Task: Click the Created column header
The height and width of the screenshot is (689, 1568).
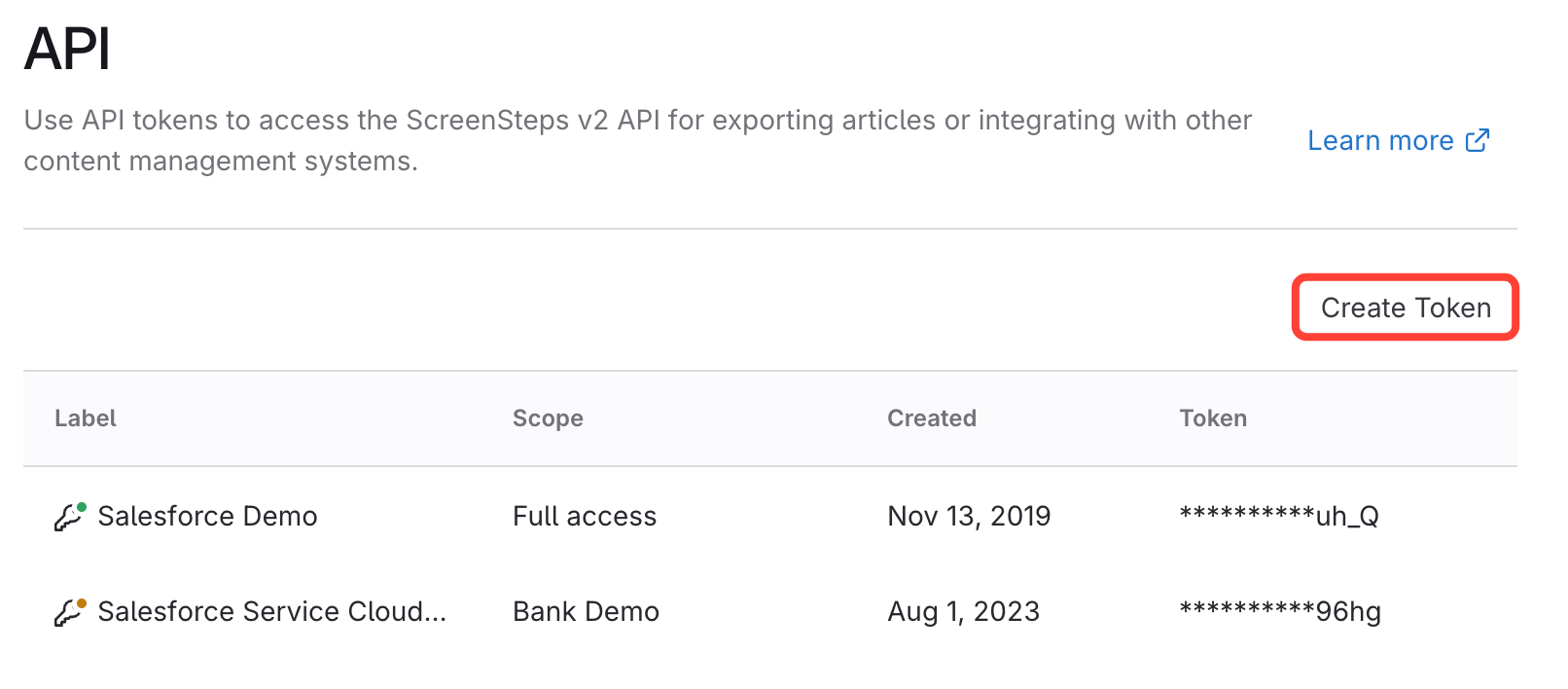Action: (931, 418)
